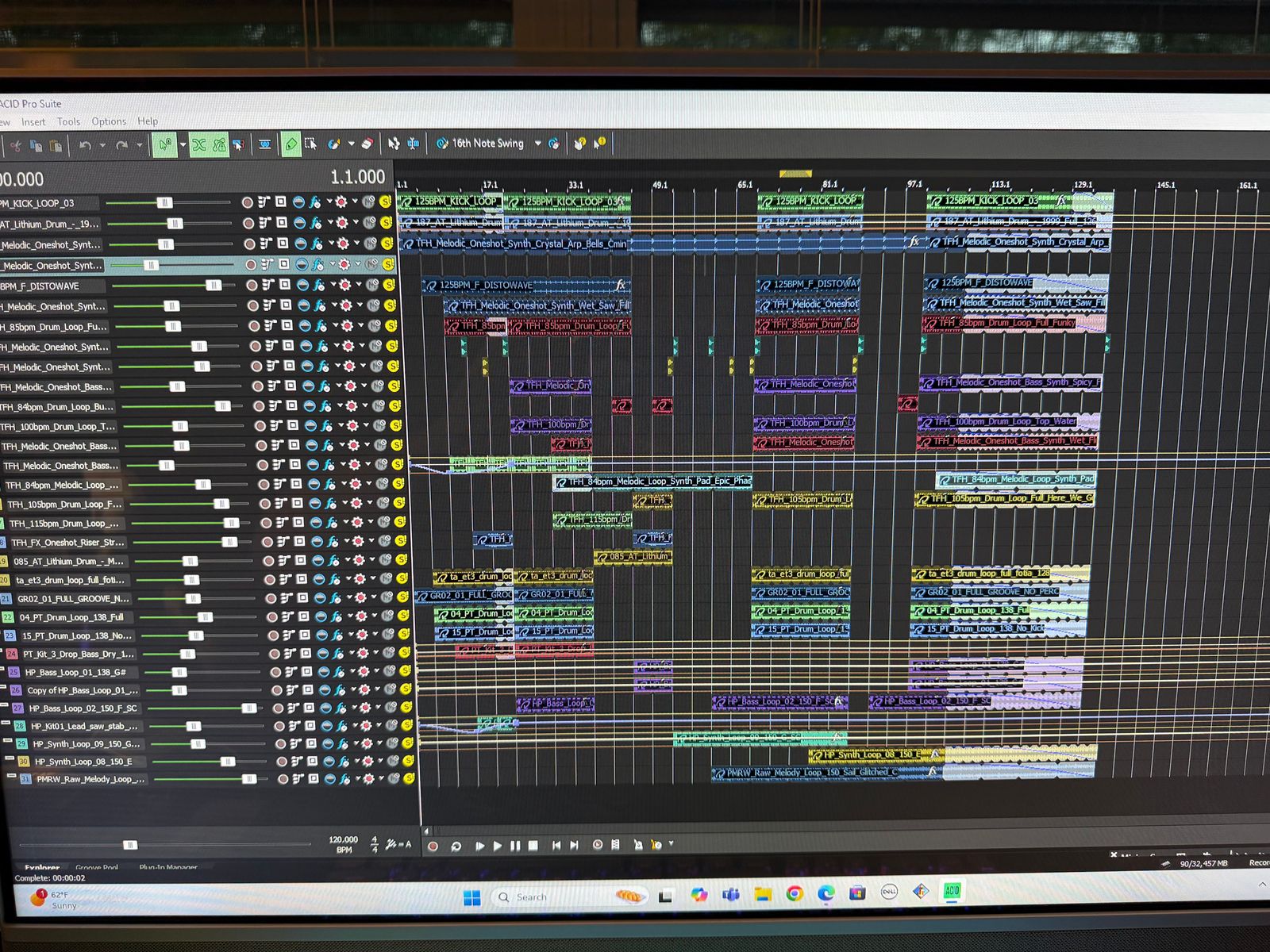Open the 16th Note Swing groove dropdown

click(537, 144)
